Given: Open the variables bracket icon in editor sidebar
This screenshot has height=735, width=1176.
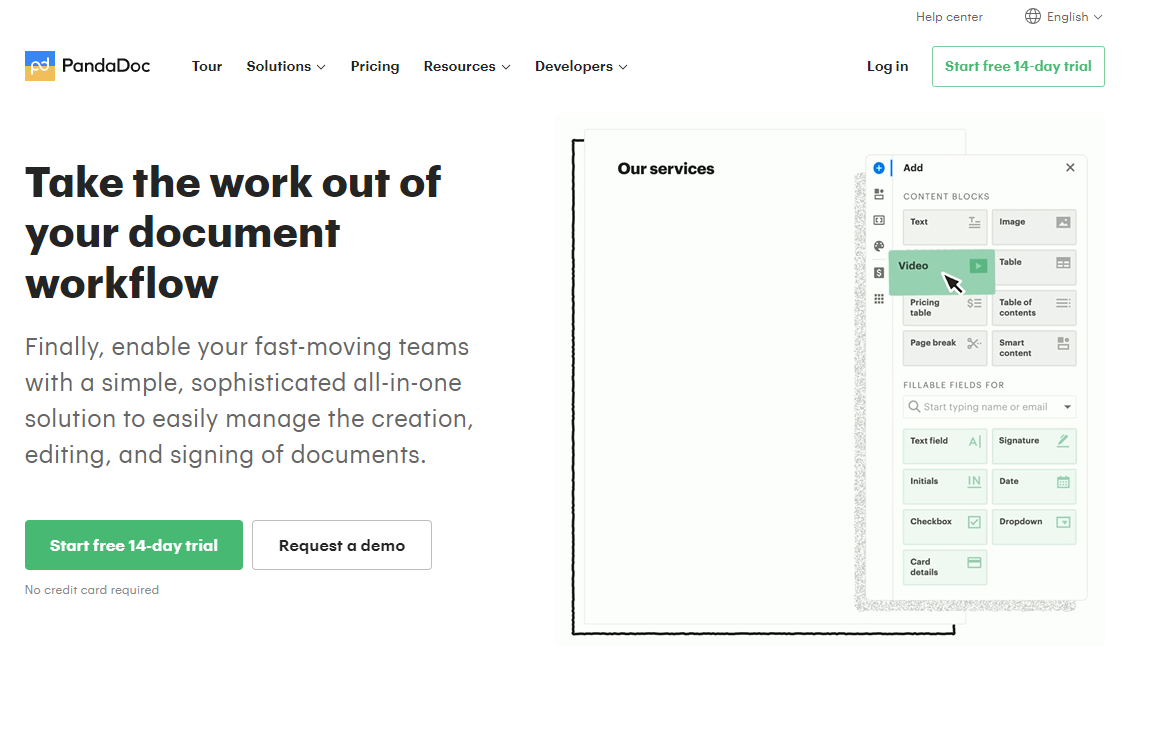Looking at the screenshot, I should point(879,220).
